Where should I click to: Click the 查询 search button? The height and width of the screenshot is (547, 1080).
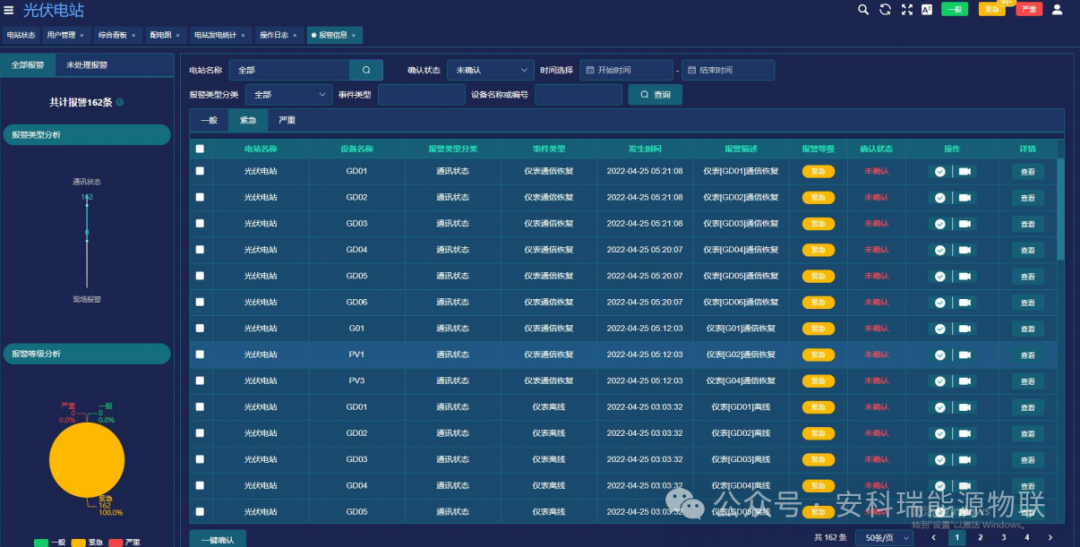tap(655, 95)
